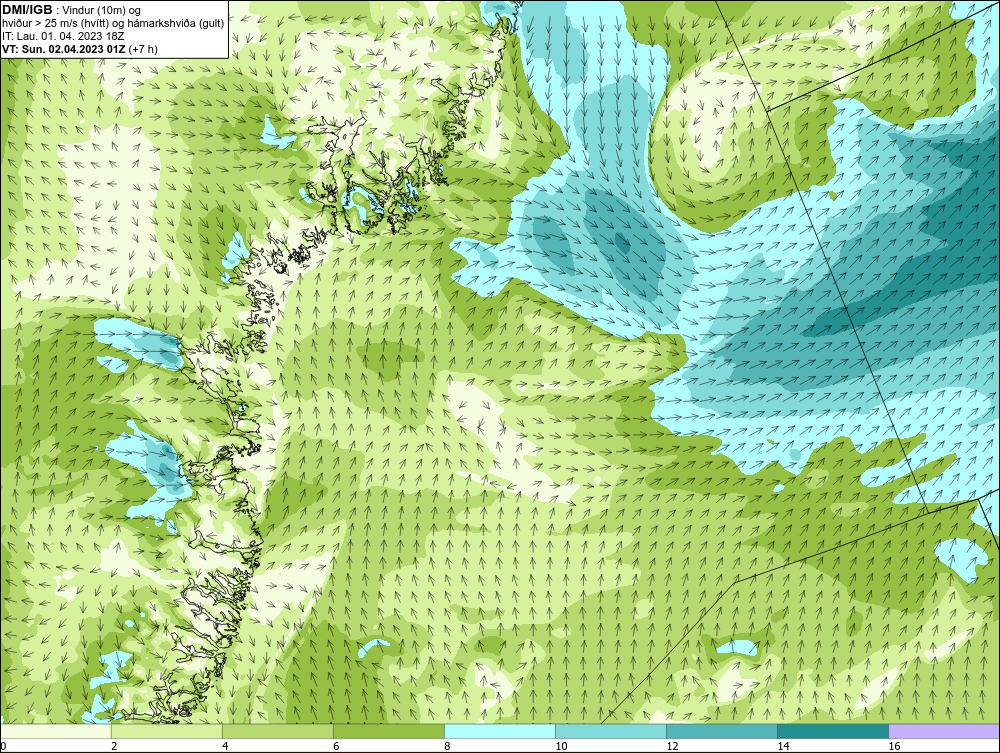The image size is (1000, 753).
Task: Click the legend label 16
Action: pos(894,746)
